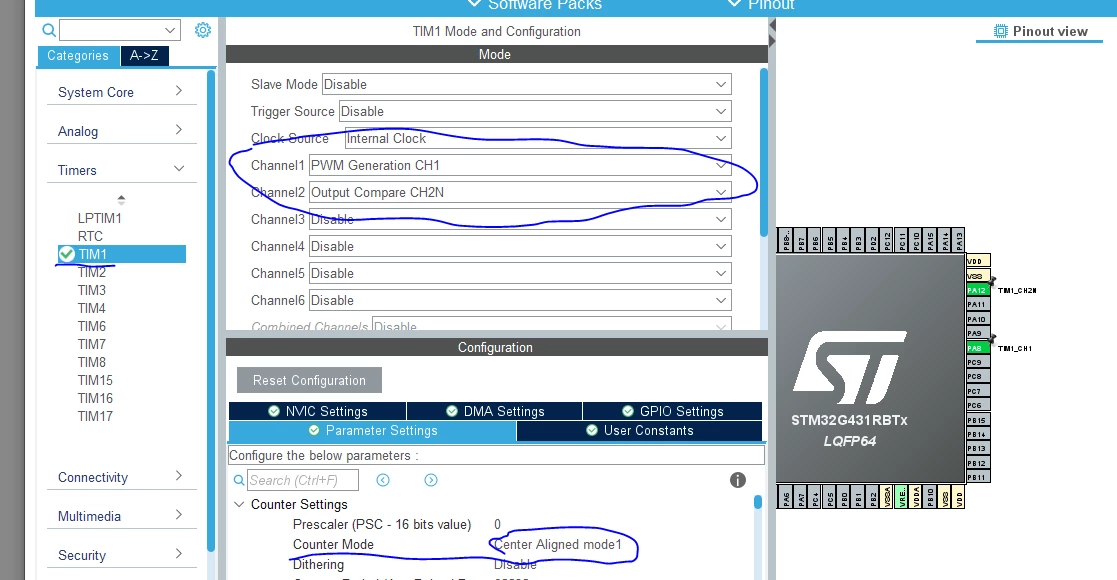The height and width of the screenshot is (580, 1117).
Task: Expand the Connectivity category
Action: click(x=121, y=477)
